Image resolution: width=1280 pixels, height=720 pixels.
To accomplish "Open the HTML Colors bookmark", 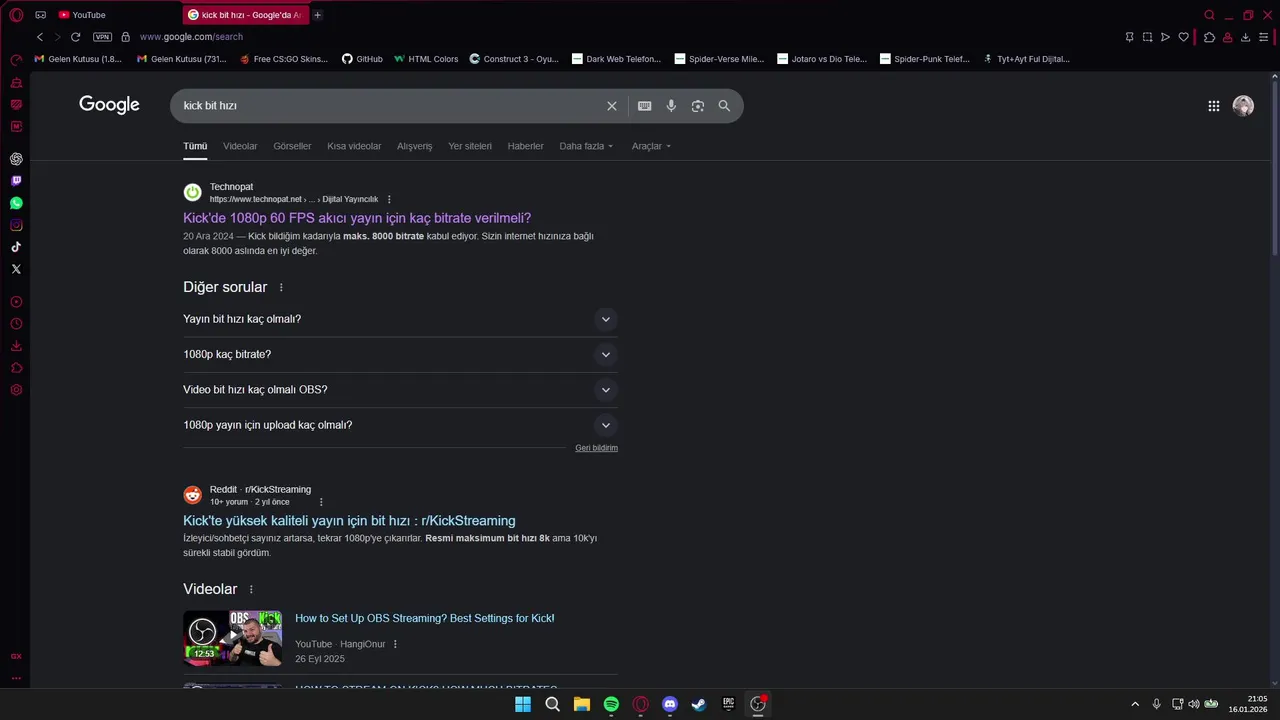I will (426, 59).
